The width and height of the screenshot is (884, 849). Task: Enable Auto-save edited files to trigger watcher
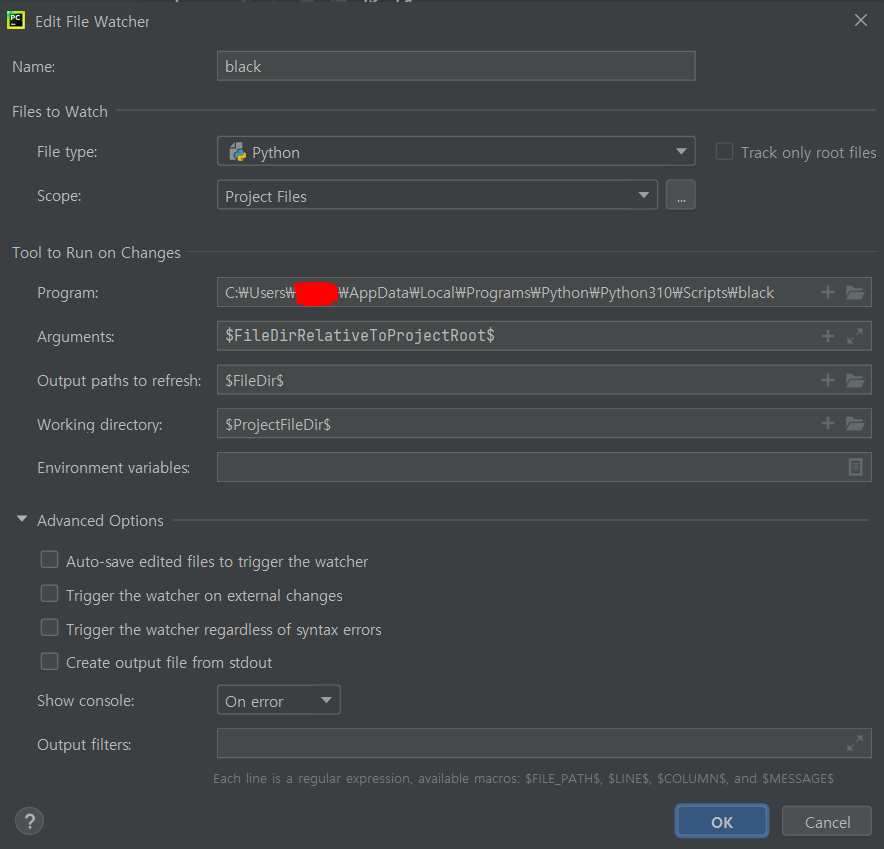click(x=50, y=560)
